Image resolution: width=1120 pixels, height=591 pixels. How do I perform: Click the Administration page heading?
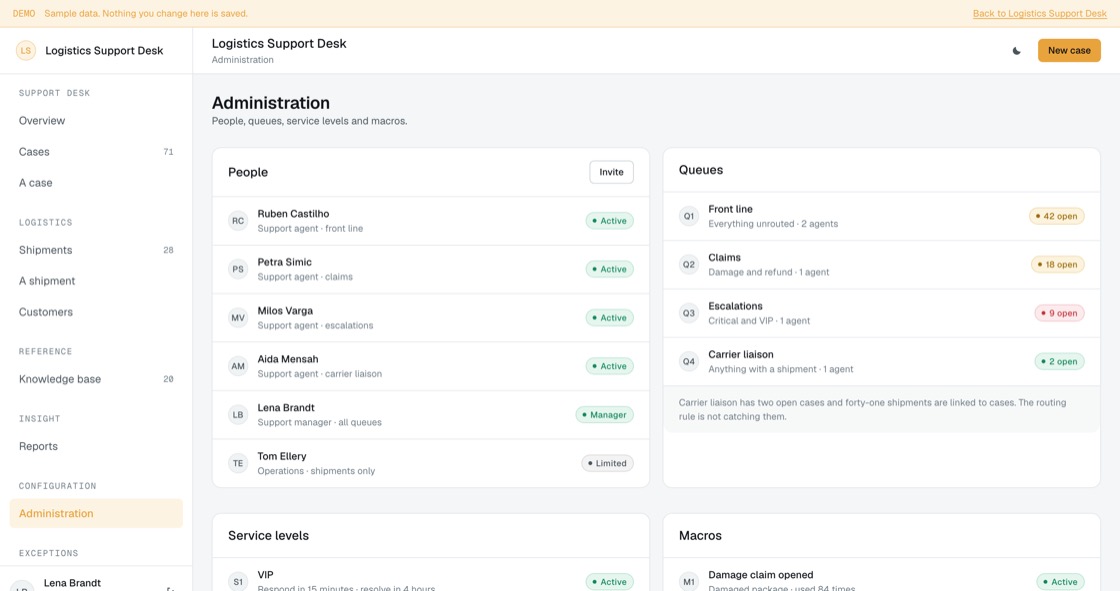pyautogui.click(x=271, y=103)
